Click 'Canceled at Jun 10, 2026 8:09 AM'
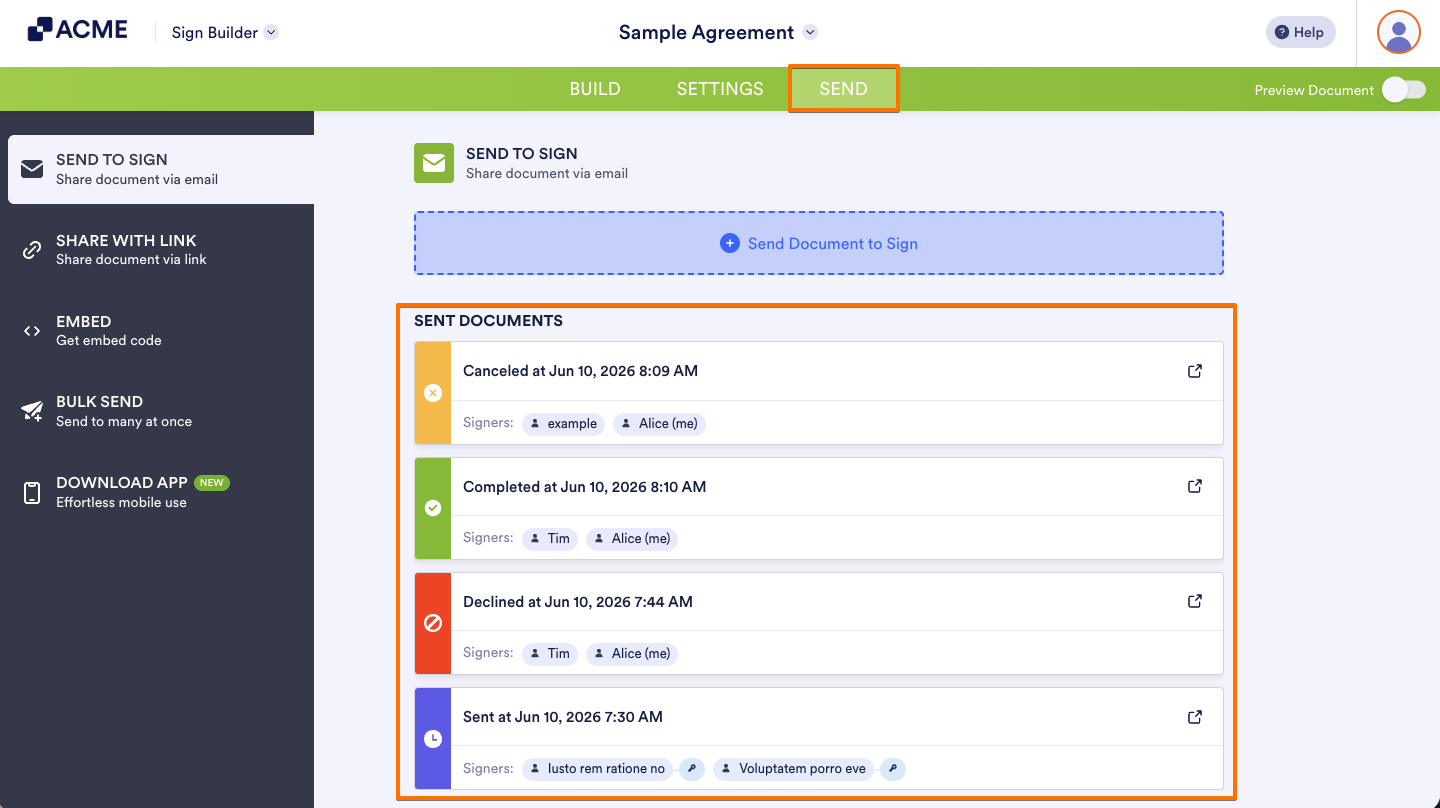This screenshot has width=1440, height=808. click(x=580, y=371)
